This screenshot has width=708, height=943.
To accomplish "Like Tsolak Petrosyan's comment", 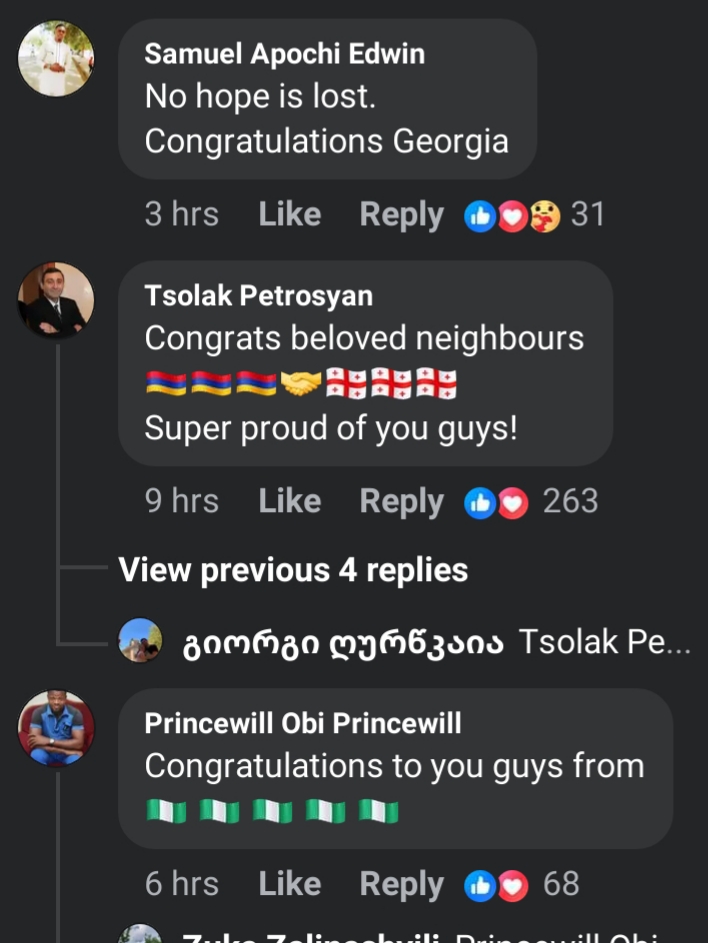I will click(x=289, y=502).
